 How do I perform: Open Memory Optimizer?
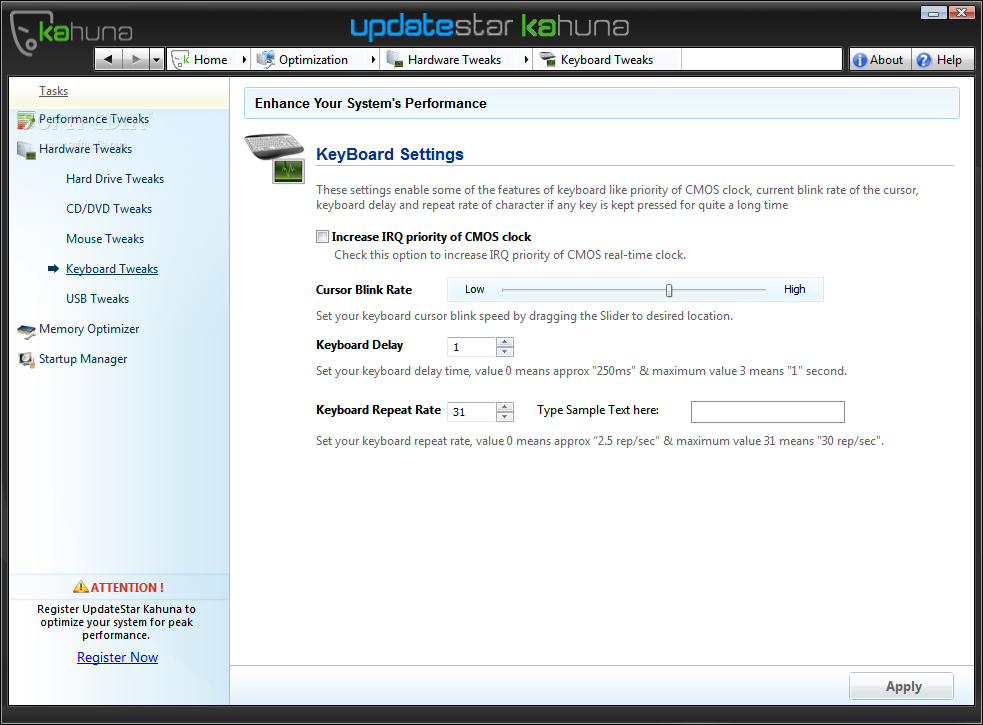click(x=89, y=329)
